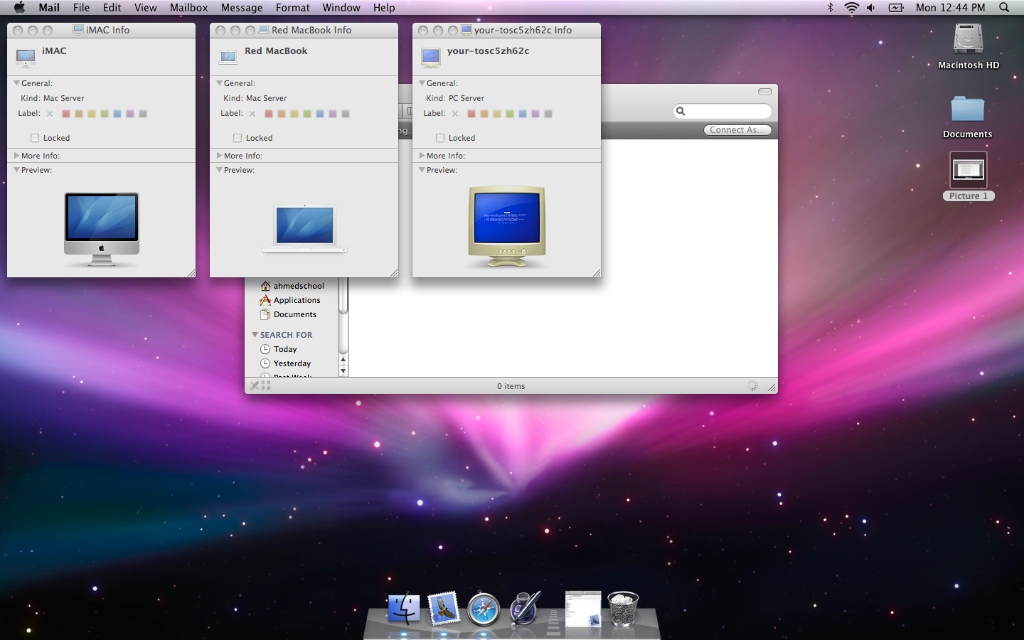Launch Mail from the Dock

click(x=444, y=608)
